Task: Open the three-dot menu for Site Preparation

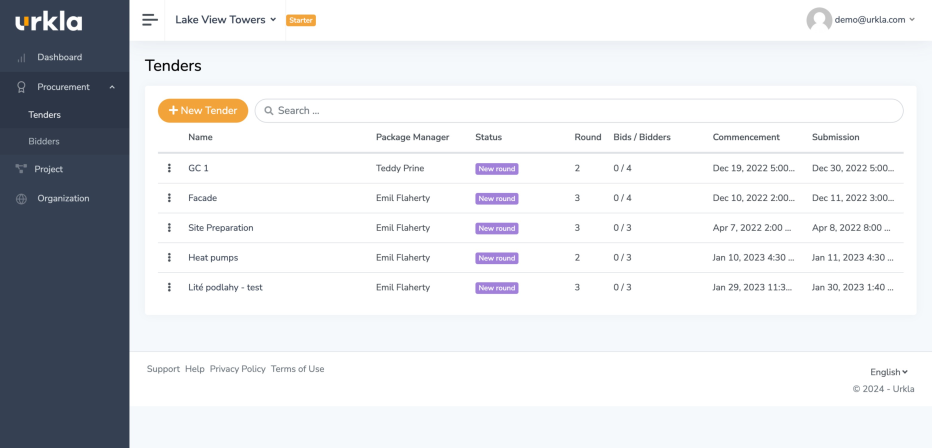Action: pyautogui.click(x=169, y=228)
